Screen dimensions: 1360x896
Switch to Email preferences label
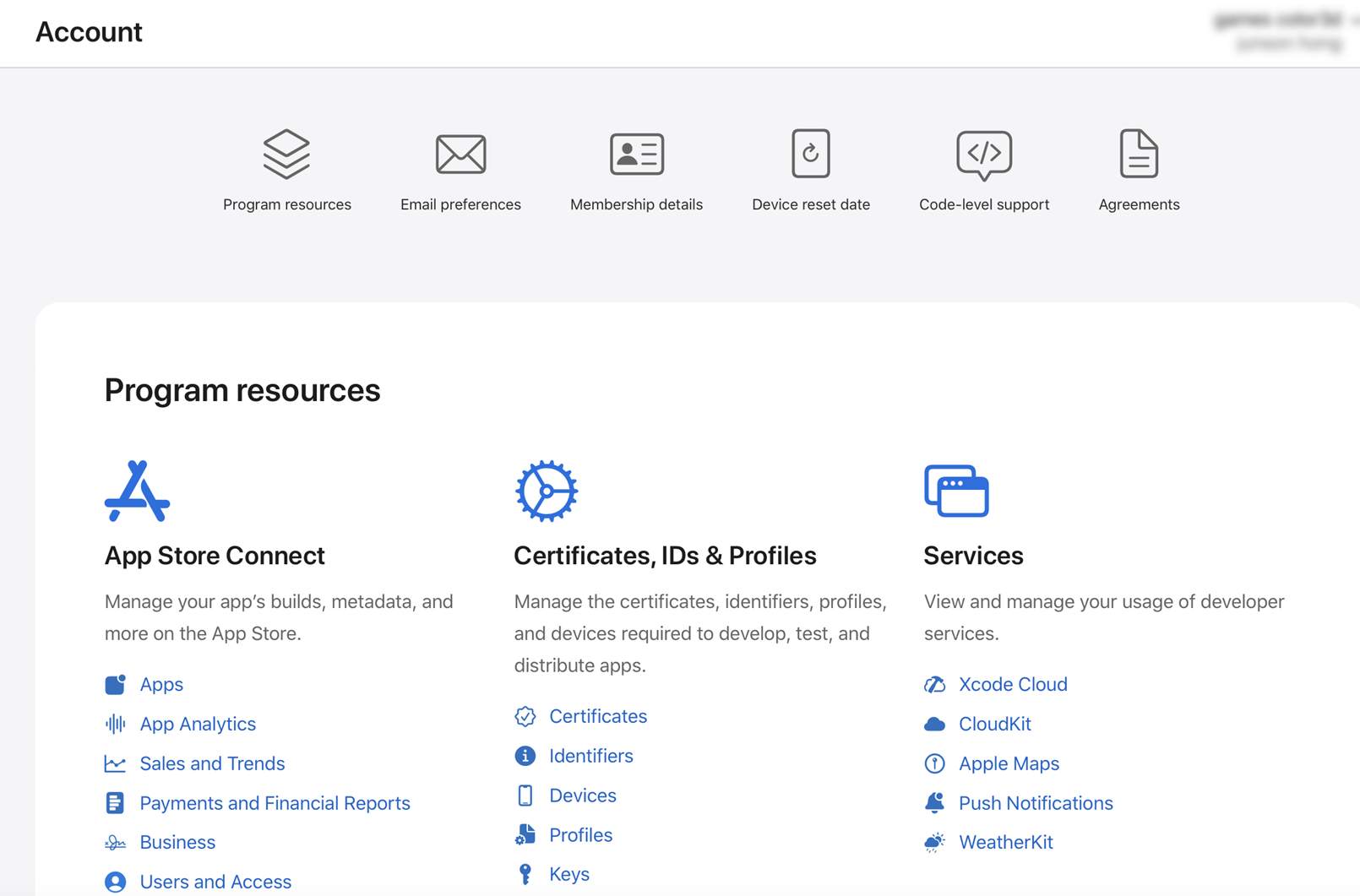click(460, 204)
